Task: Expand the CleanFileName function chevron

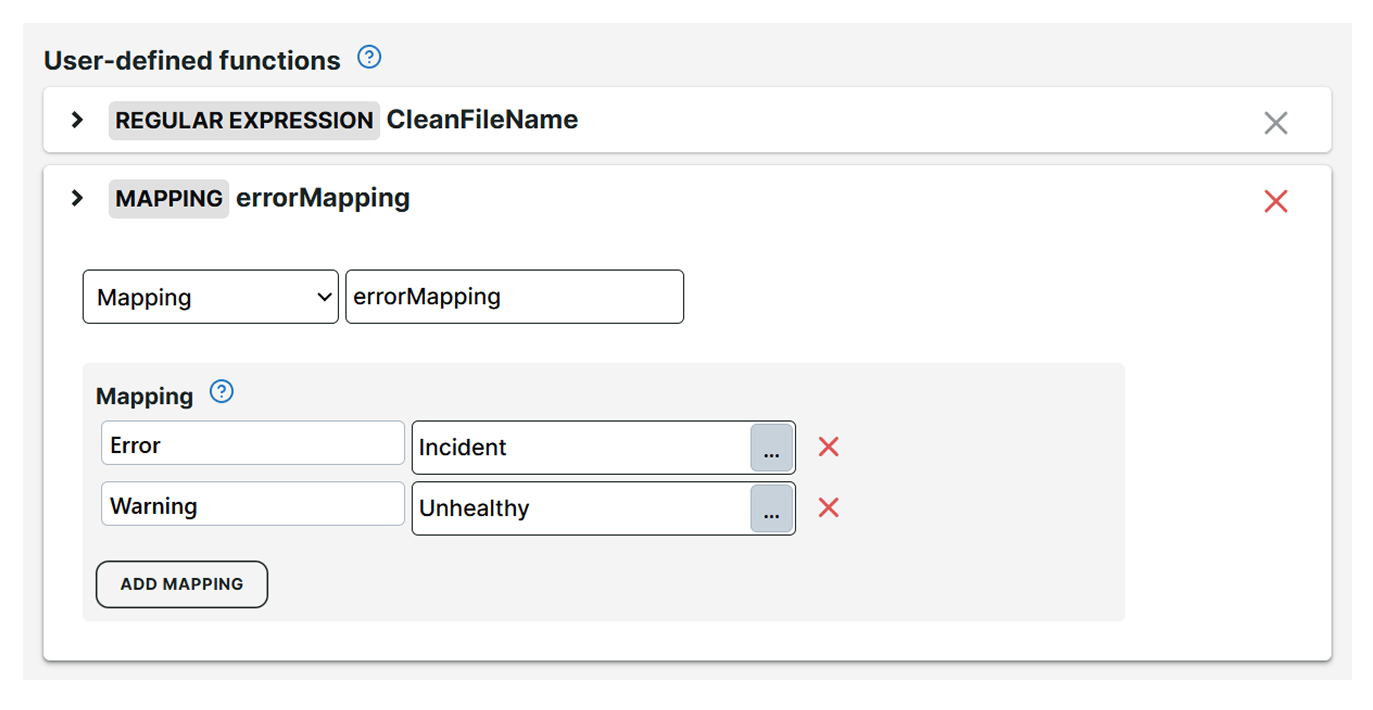Action: click(77, 120)
